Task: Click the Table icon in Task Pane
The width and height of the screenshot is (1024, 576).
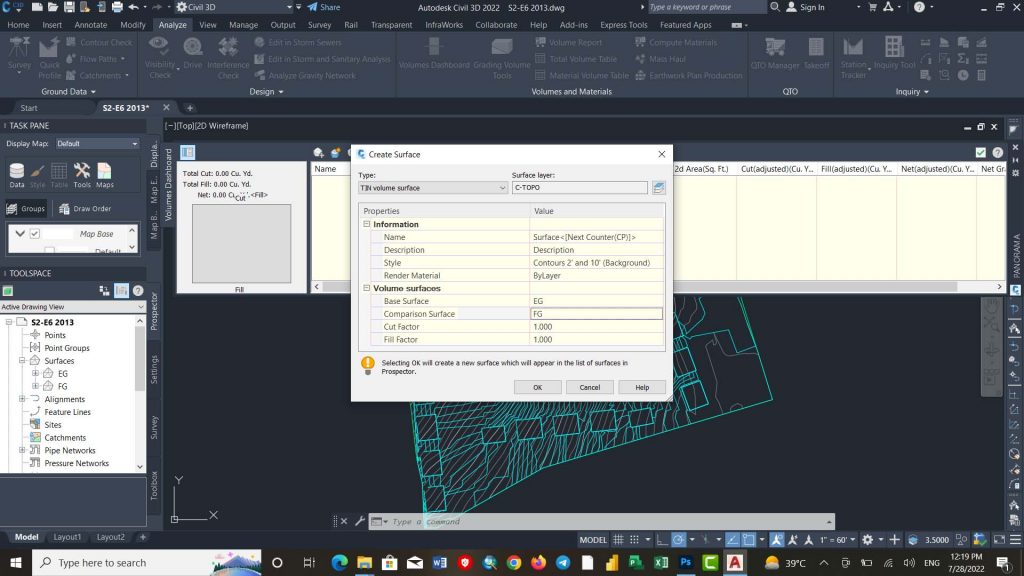Action: click(59, 176)
